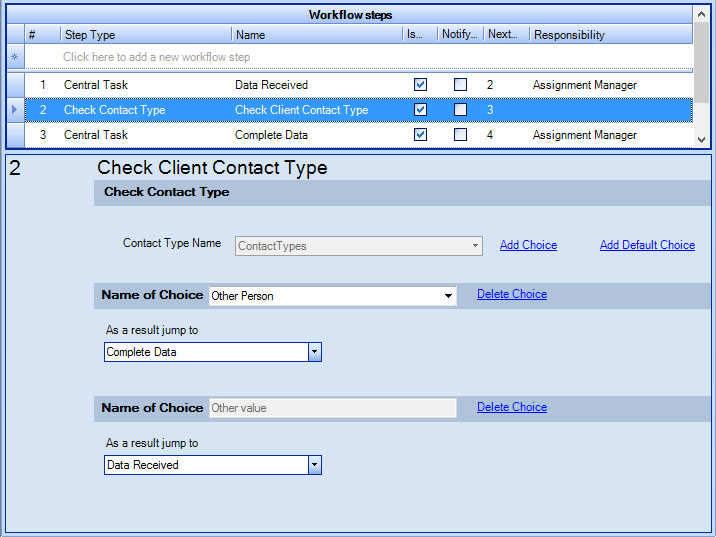Select row header of step 3
The height and width of the screenshot is (537, 716).
point(16,135)
